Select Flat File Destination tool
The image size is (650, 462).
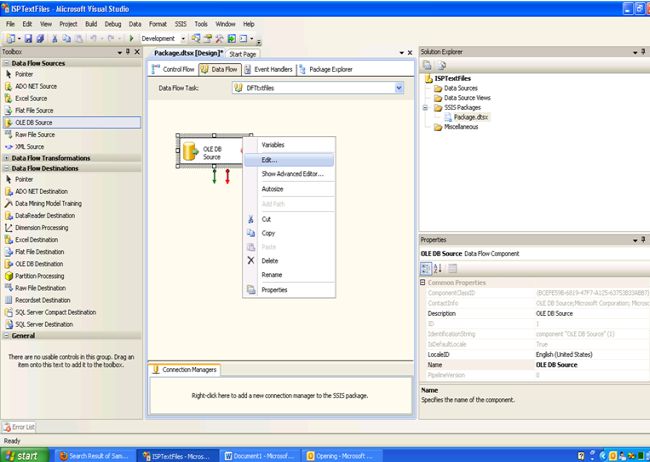click(x=39, y=251)
